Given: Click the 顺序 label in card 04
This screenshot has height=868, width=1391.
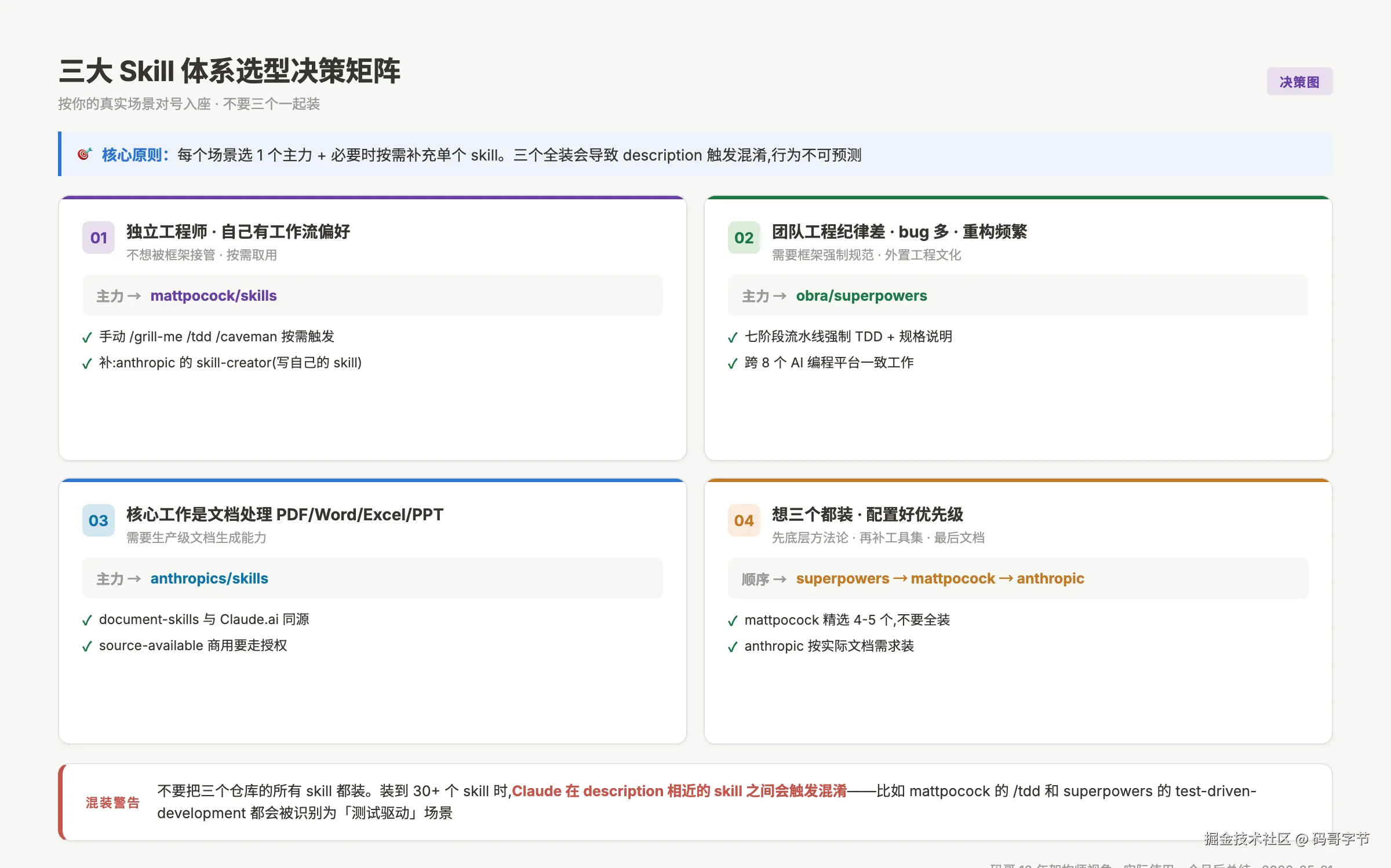Looking at the screenshot, I should tap(755, 579).
